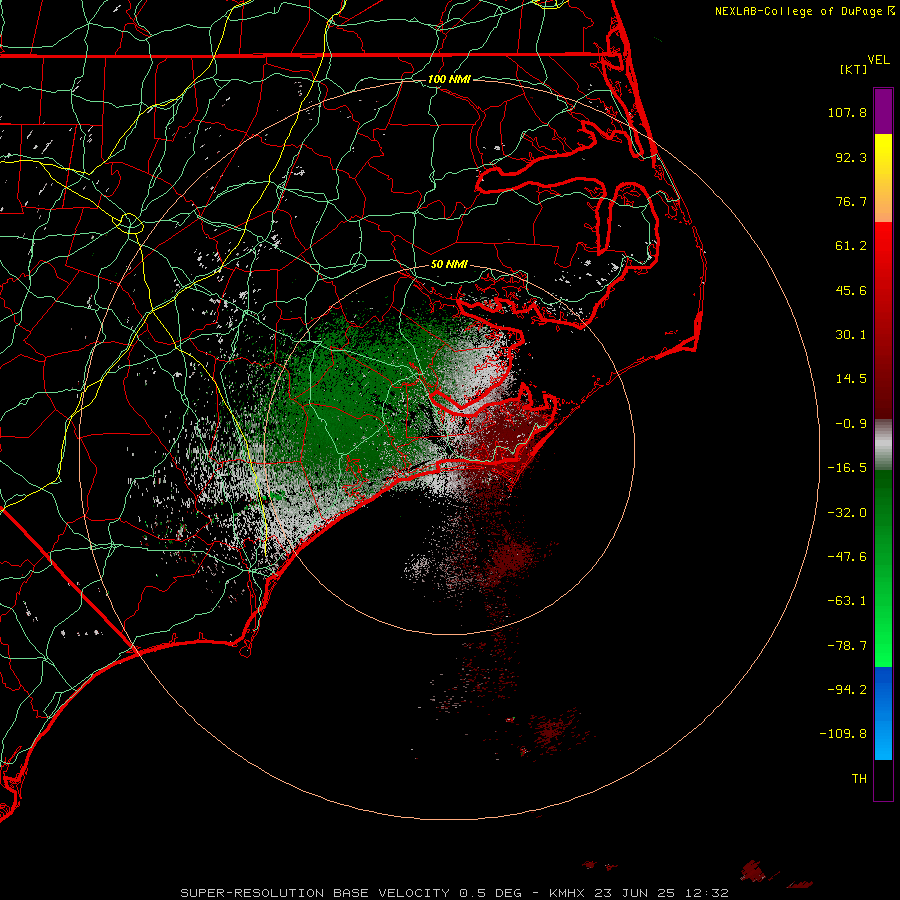Click the 92.3 velocity scale label

tap(851, 157)
